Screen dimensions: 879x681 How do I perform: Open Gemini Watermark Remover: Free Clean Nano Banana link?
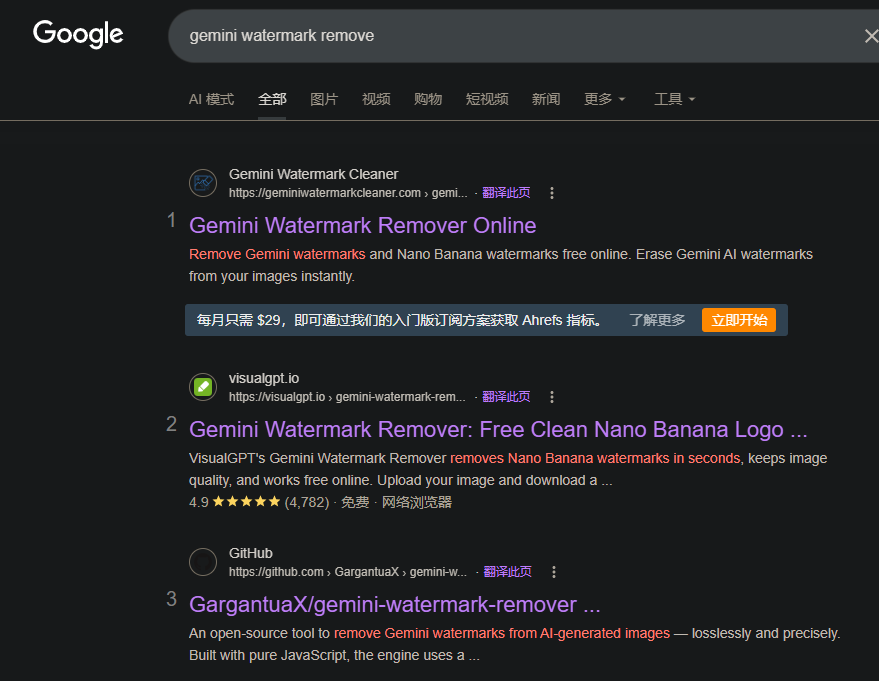(498, 429)
